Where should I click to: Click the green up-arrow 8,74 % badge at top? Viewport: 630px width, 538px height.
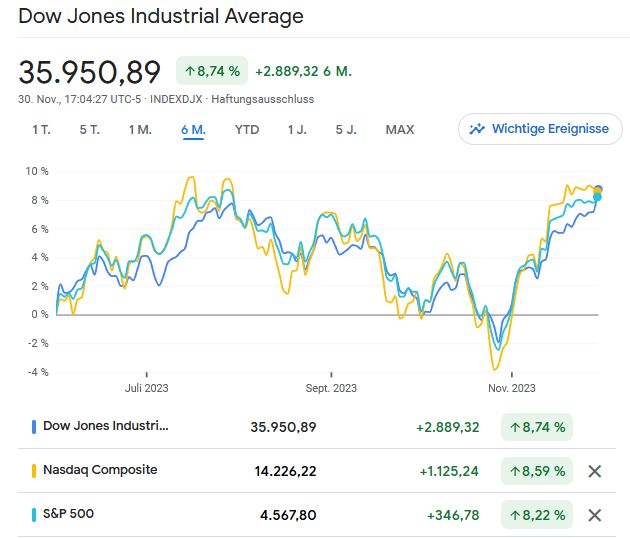point(210,71)
